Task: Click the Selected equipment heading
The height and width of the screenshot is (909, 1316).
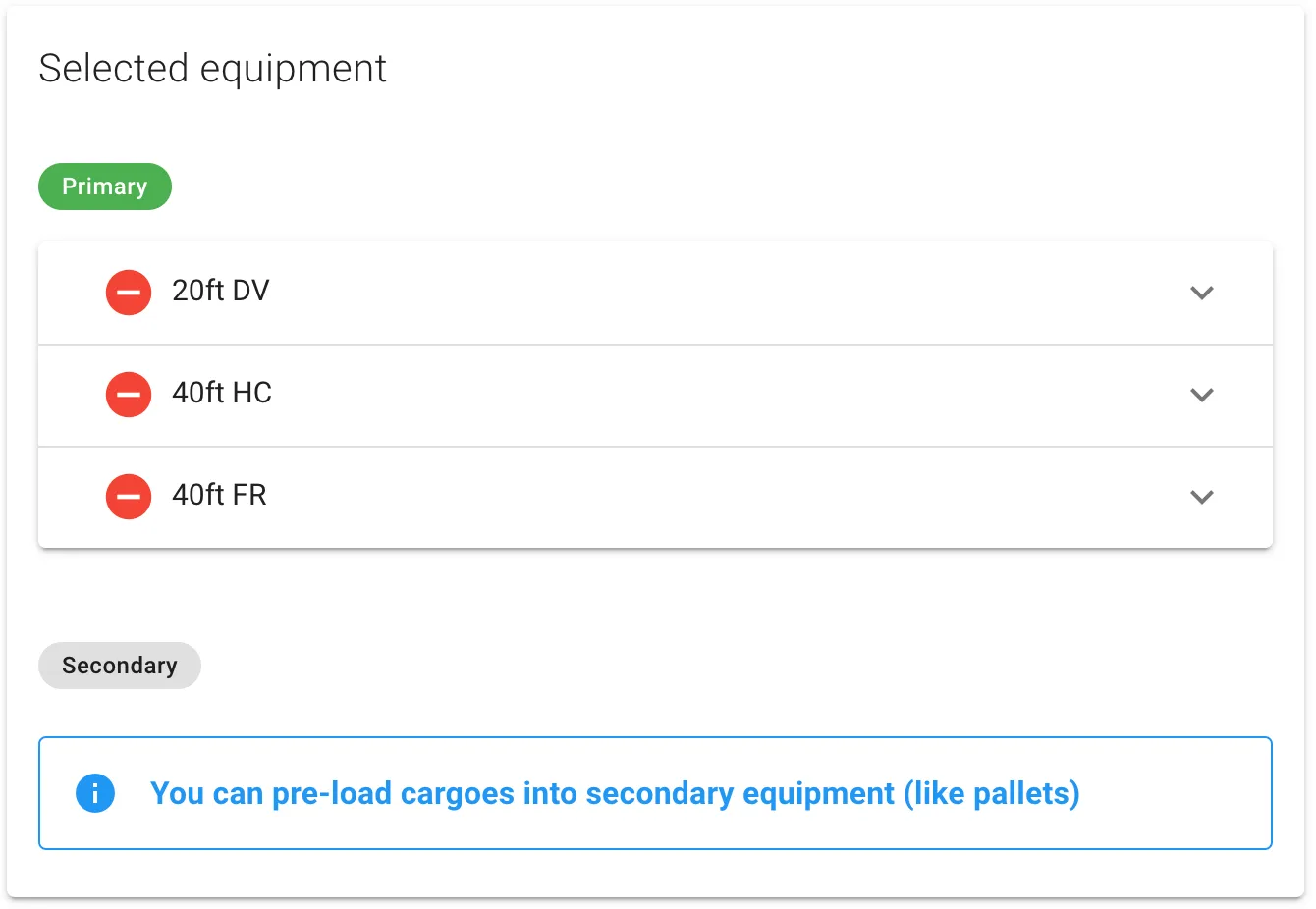Action: (x=212, y=68)
